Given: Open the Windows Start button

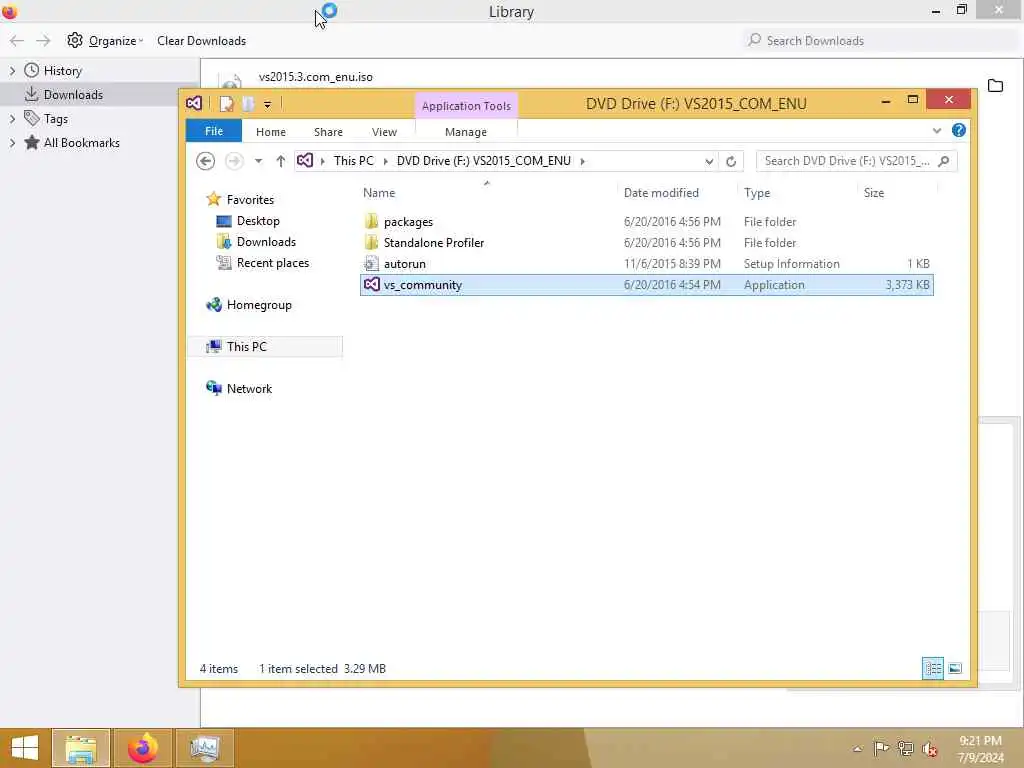Looking at the screenshot, I should [25, 748].
